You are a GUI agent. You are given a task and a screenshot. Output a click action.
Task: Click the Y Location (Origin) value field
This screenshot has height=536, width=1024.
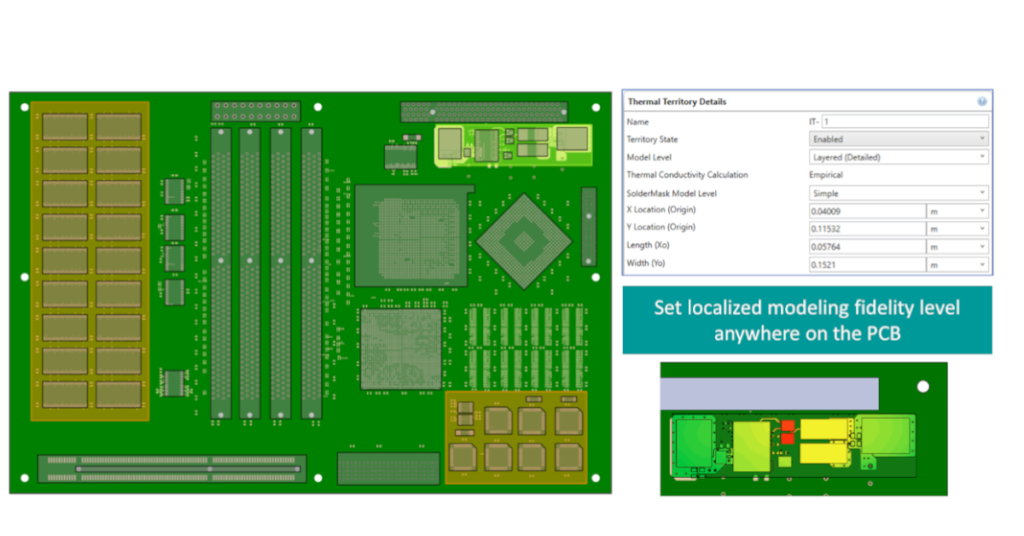[x=866, y=229]
